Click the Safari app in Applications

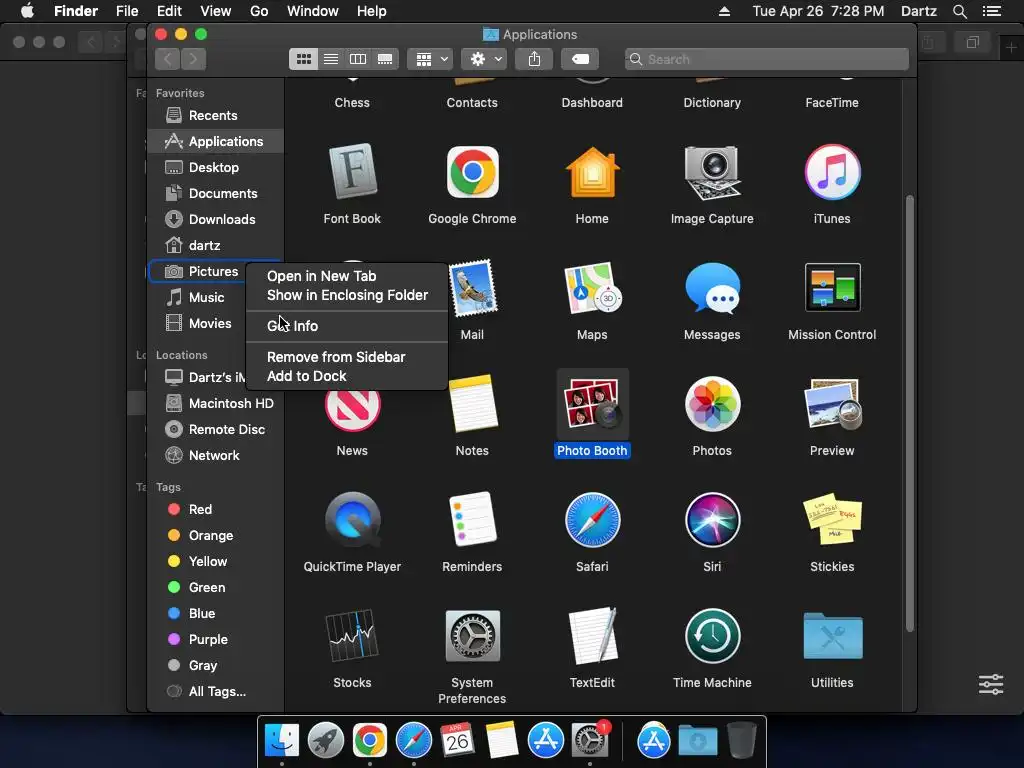(x=592, y=520)
